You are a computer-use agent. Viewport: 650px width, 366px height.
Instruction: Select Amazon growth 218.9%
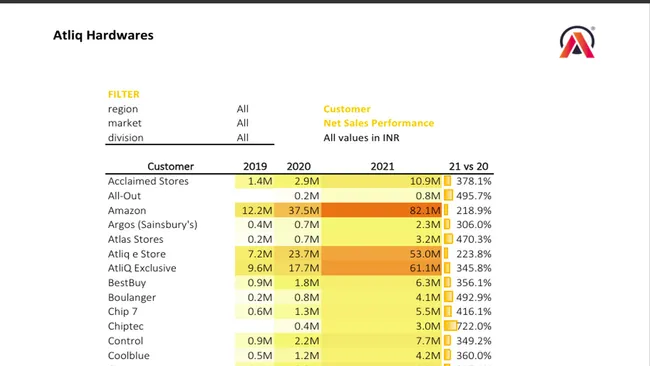pos(474,211)
